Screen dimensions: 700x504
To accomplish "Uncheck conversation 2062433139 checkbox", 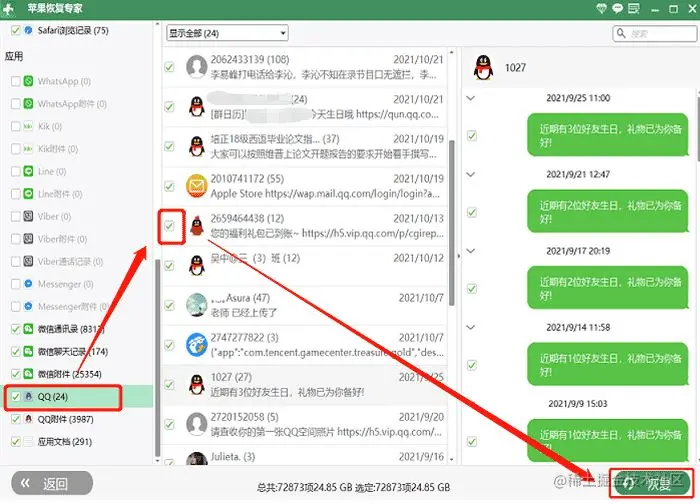I will (x=169, y=67).
